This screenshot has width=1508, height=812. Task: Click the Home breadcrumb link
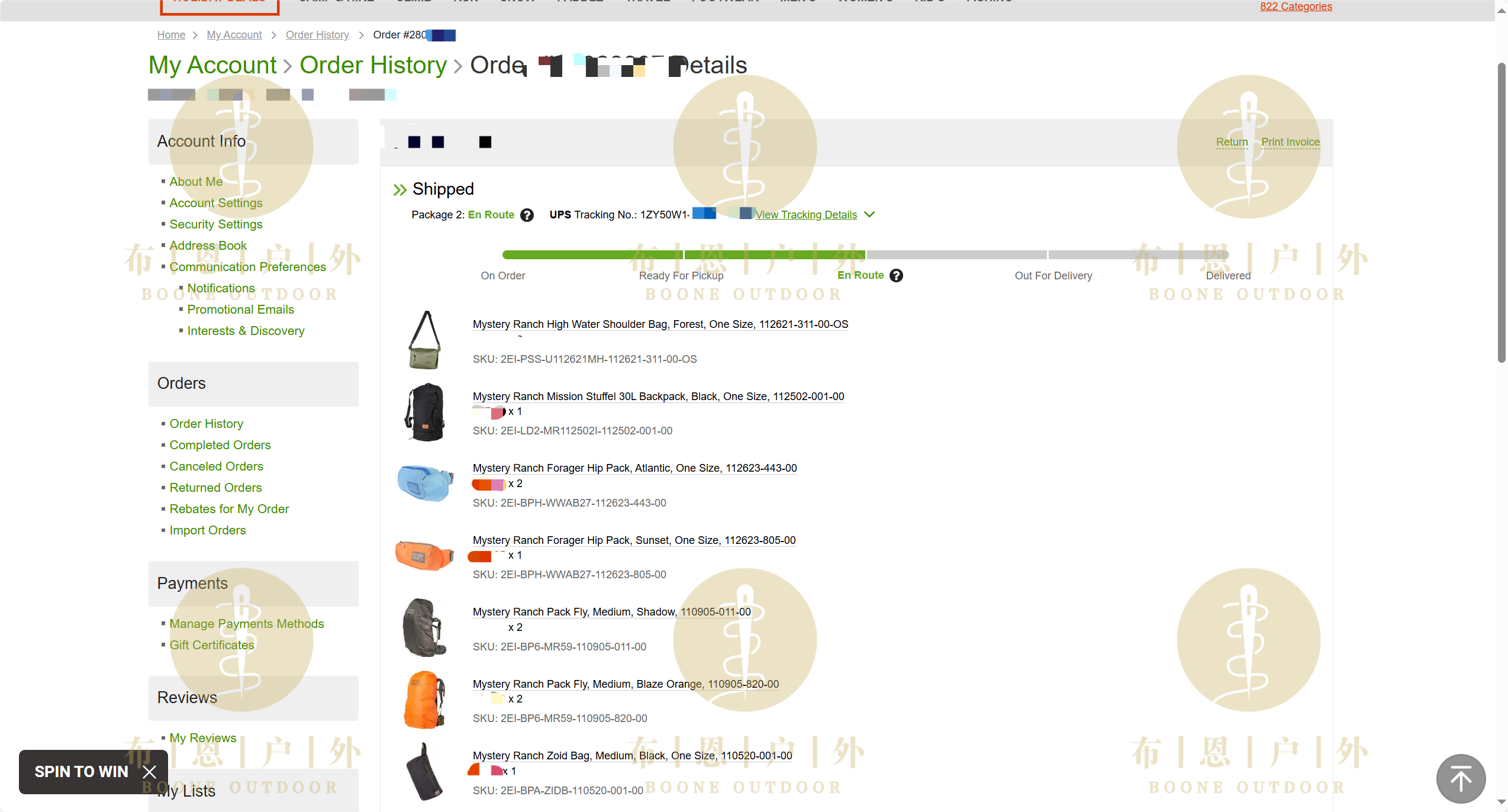click(x=171, y=35)
